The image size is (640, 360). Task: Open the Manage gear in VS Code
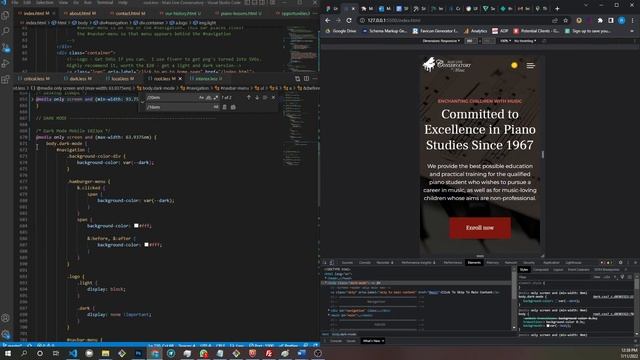[x=6, y=334]
